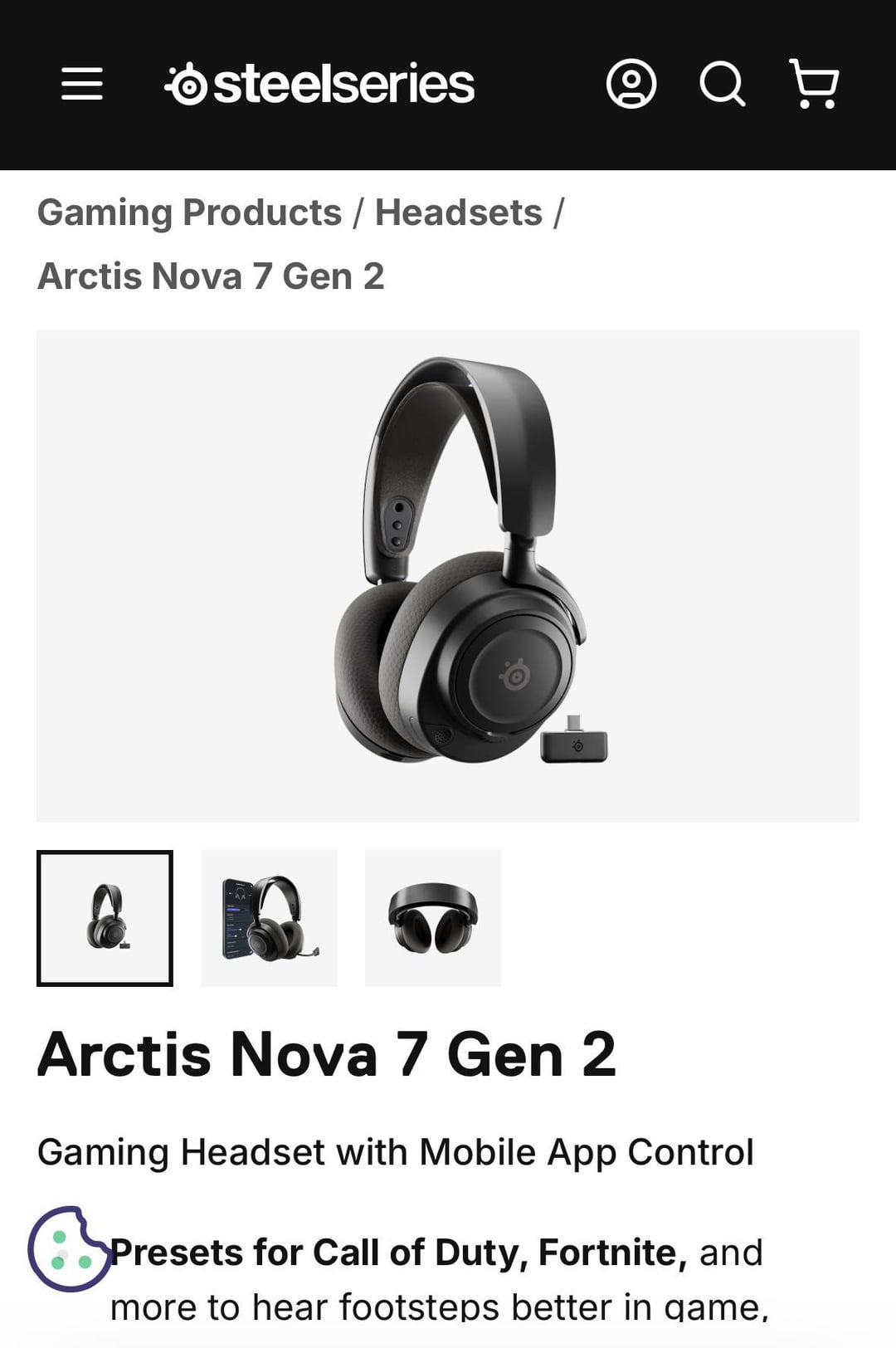
Task: Show the headset with phone thumbnail
Action: click(x=269, y=918)
